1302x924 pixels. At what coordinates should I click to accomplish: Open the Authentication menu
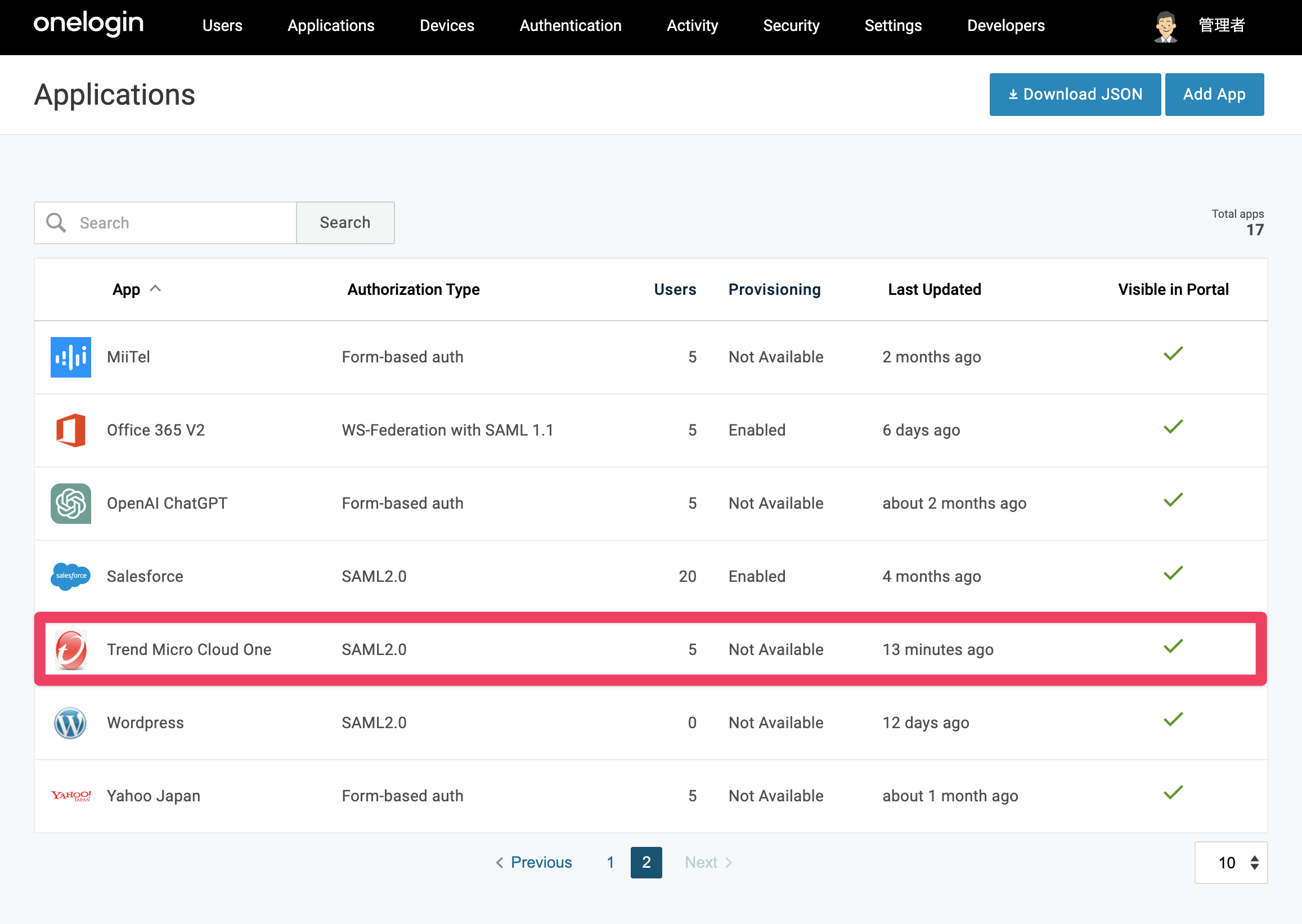pyautogui.click(x=571, y=25)
